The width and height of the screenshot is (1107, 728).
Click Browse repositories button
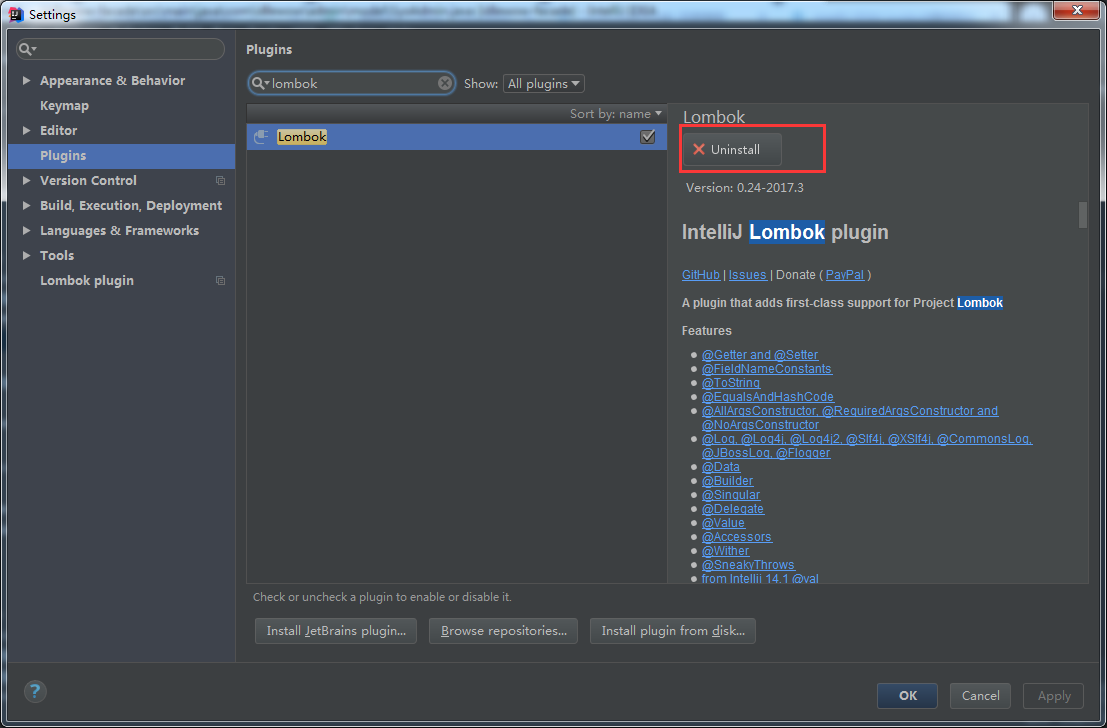(503, 631)
